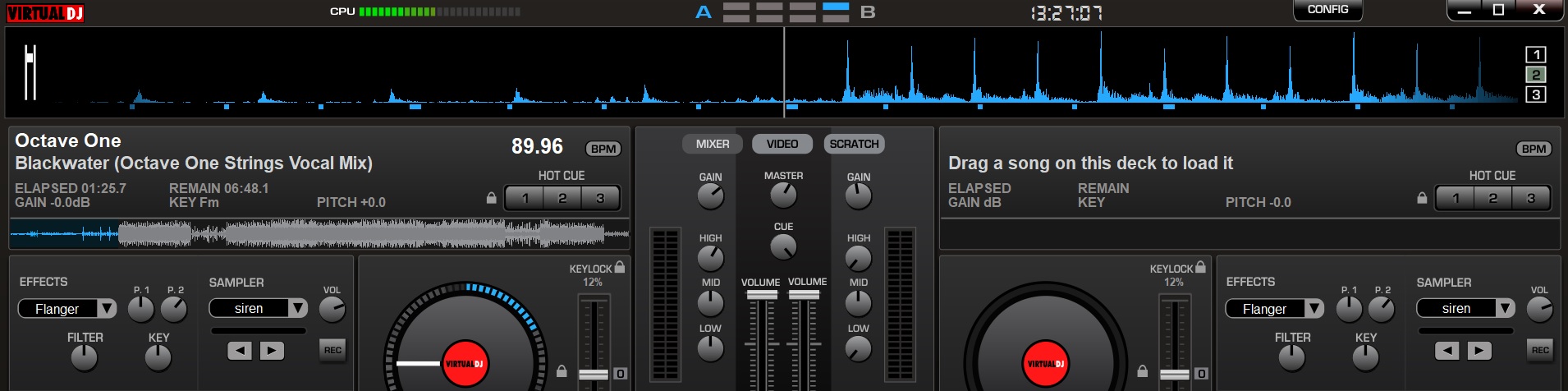Click the right channel HIGH EQ knob
The width and height of the screenshot is (1568, 391).
tap(858, 258)
